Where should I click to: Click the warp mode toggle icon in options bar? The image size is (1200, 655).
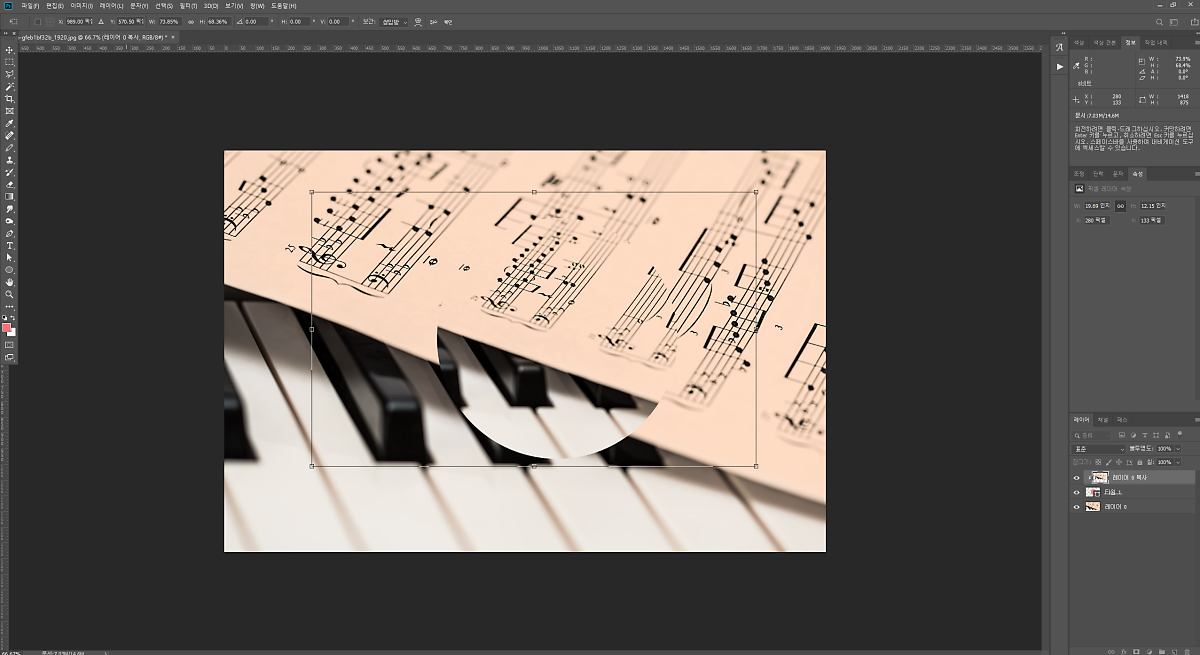[419, 21]
